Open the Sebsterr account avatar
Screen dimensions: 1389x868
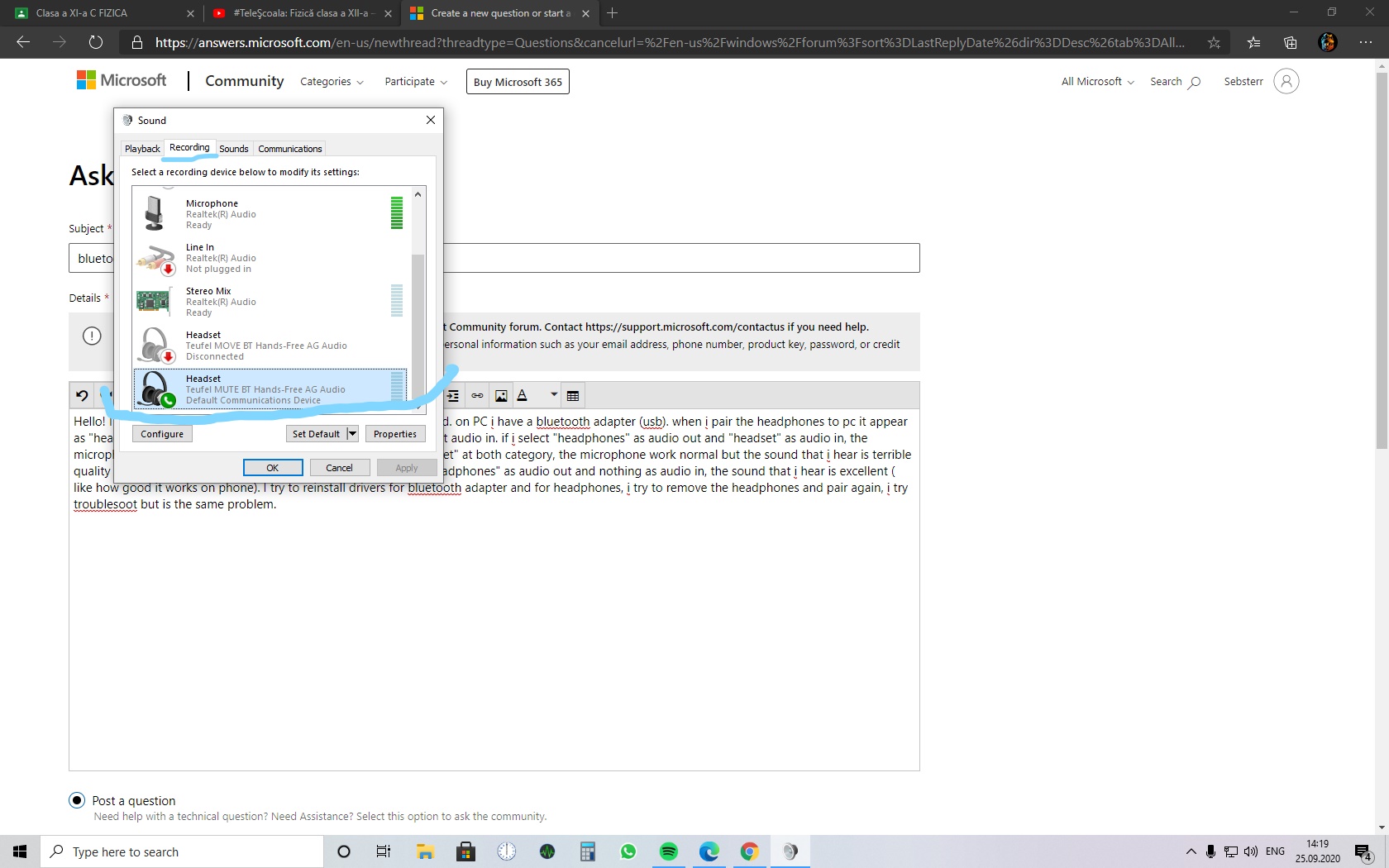coord(1286,81)
